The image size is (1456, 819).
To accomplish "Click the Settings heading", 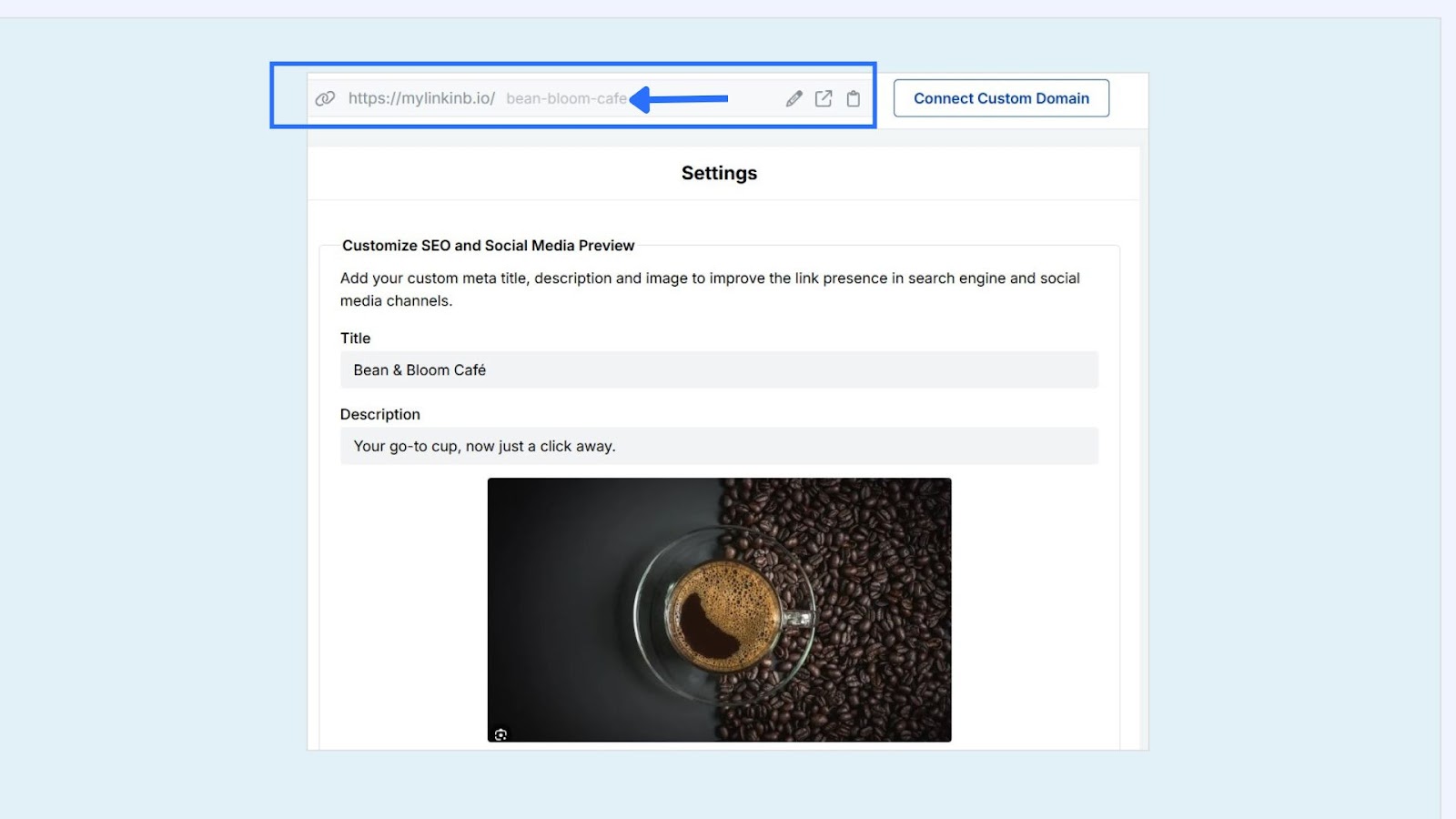I will click(x=719, y=173).
